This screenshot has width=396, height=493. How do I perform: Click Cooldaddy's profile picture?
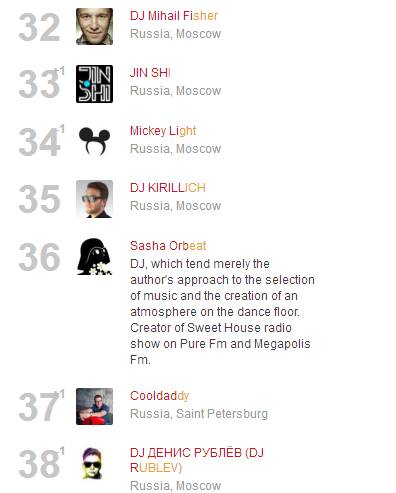[x=94, y=407]
